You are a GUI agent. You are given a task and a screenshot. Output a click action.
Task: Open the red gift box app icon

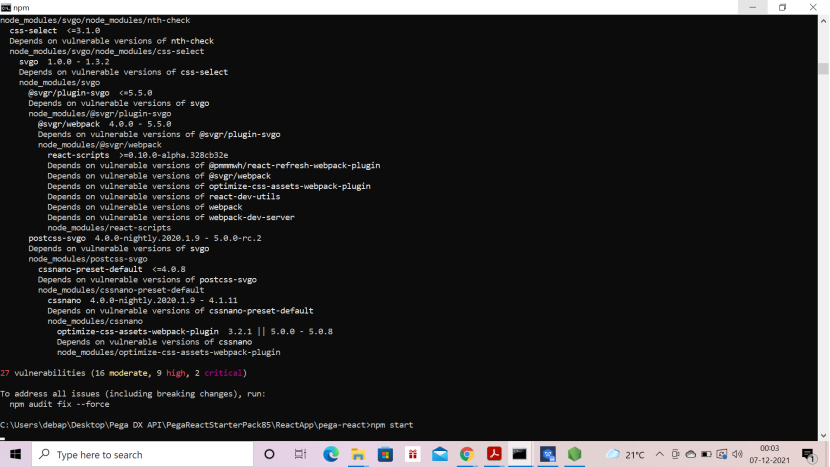click(x=413, y=454)
